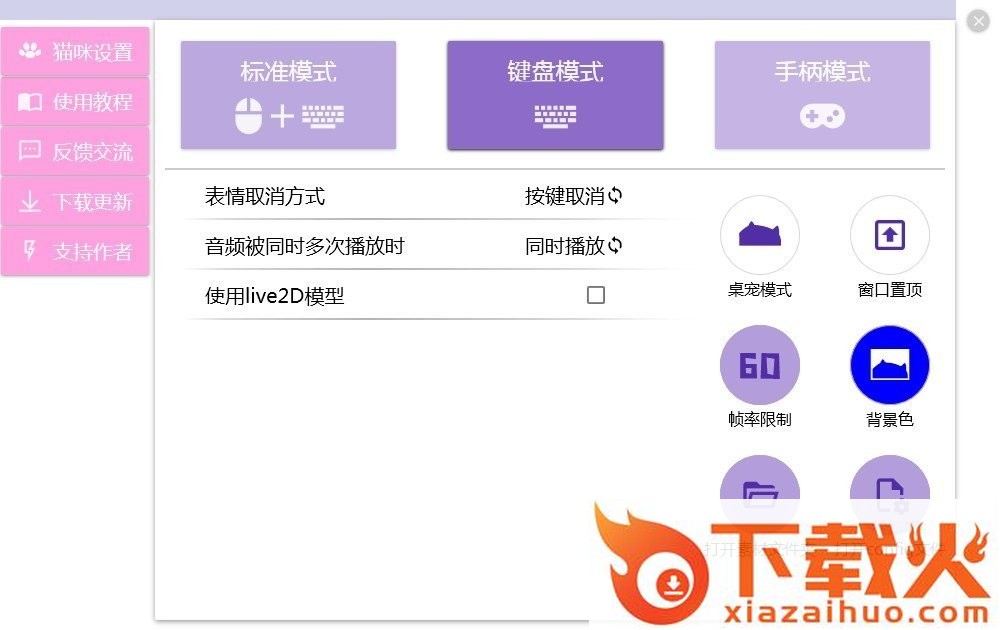Enable the 使用live2D模型 checkbox

pos(596,295)
